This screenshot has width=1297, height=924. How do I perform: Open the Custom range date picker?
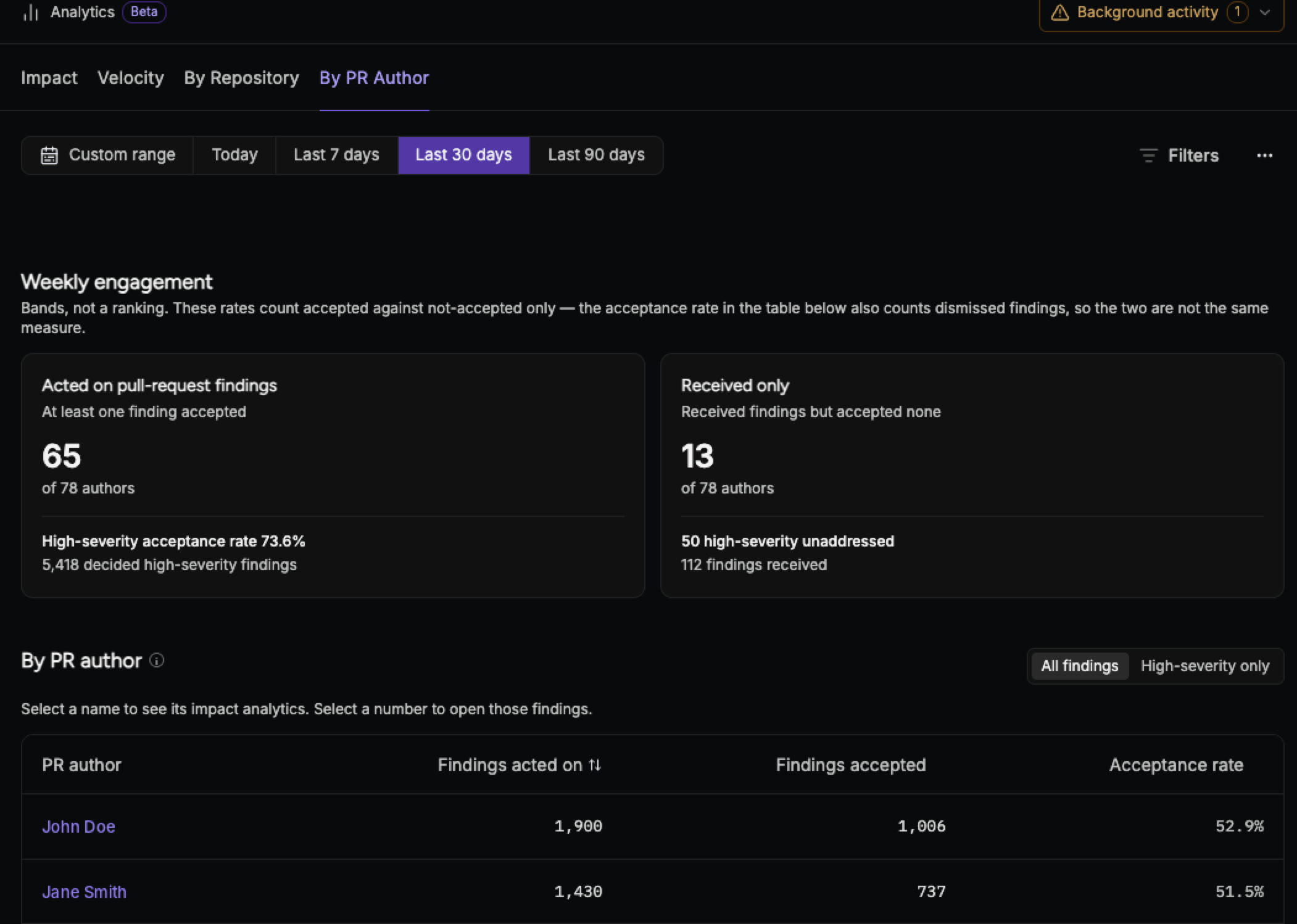tap(107, 155)
